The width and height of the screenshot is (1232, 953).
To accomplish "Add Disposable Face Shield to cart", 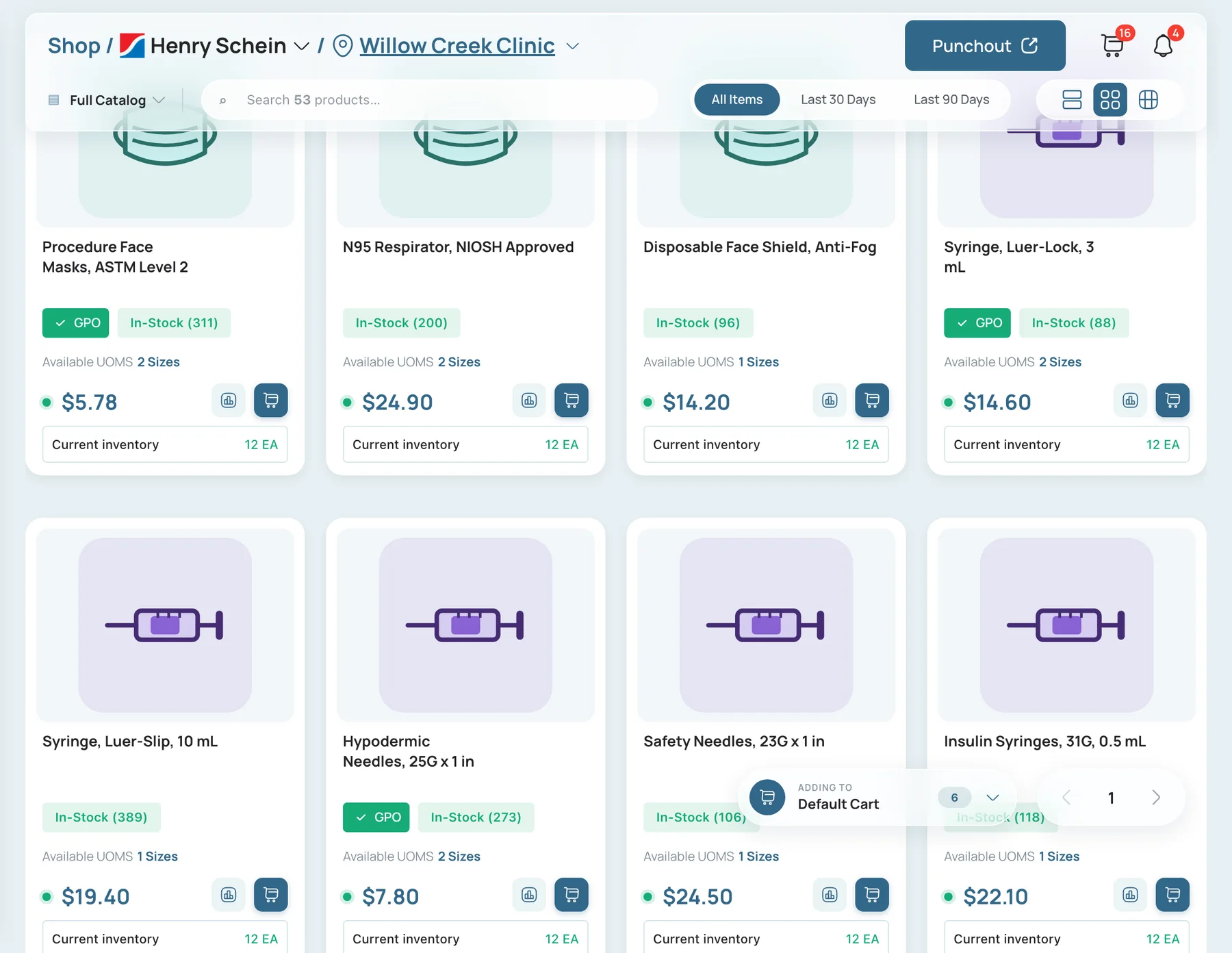I will click(872, 401).
